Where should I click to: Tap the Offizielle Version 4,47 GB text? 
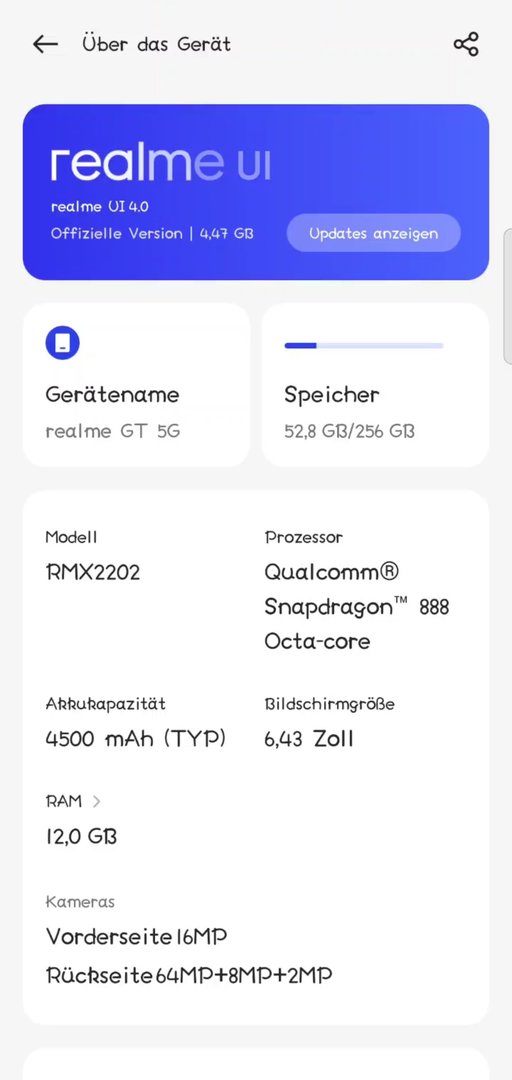click(x=152, y=233)
